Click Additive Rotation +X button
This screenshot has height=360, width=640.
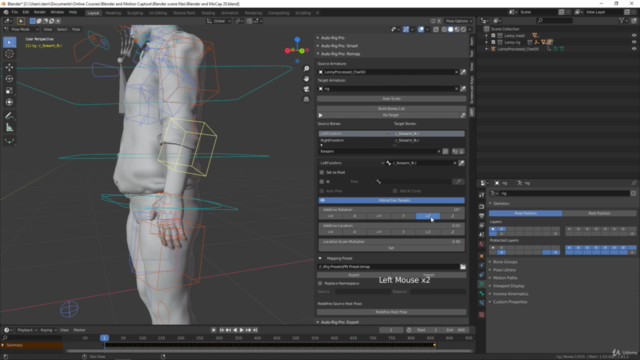330,216
